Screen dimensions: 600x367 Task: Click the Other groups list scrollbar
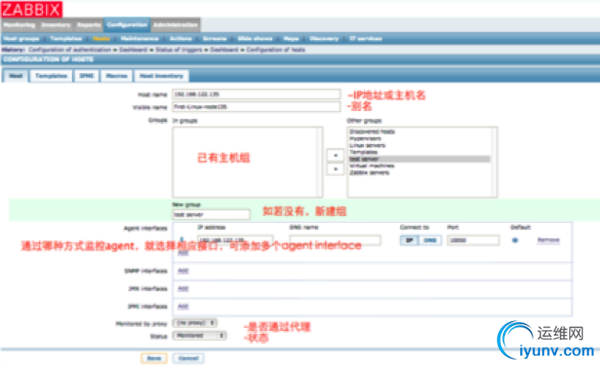(494, 162)
